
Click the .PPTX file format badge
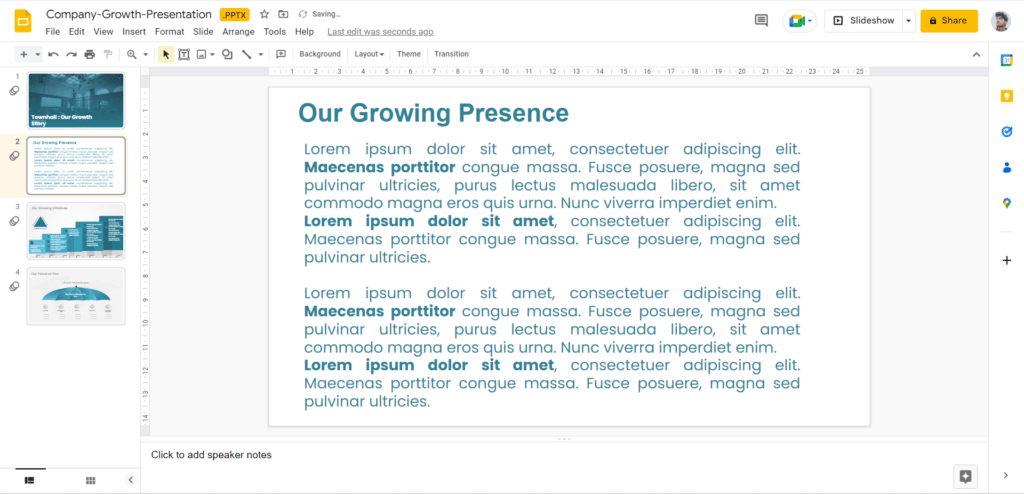coord(234,14)
